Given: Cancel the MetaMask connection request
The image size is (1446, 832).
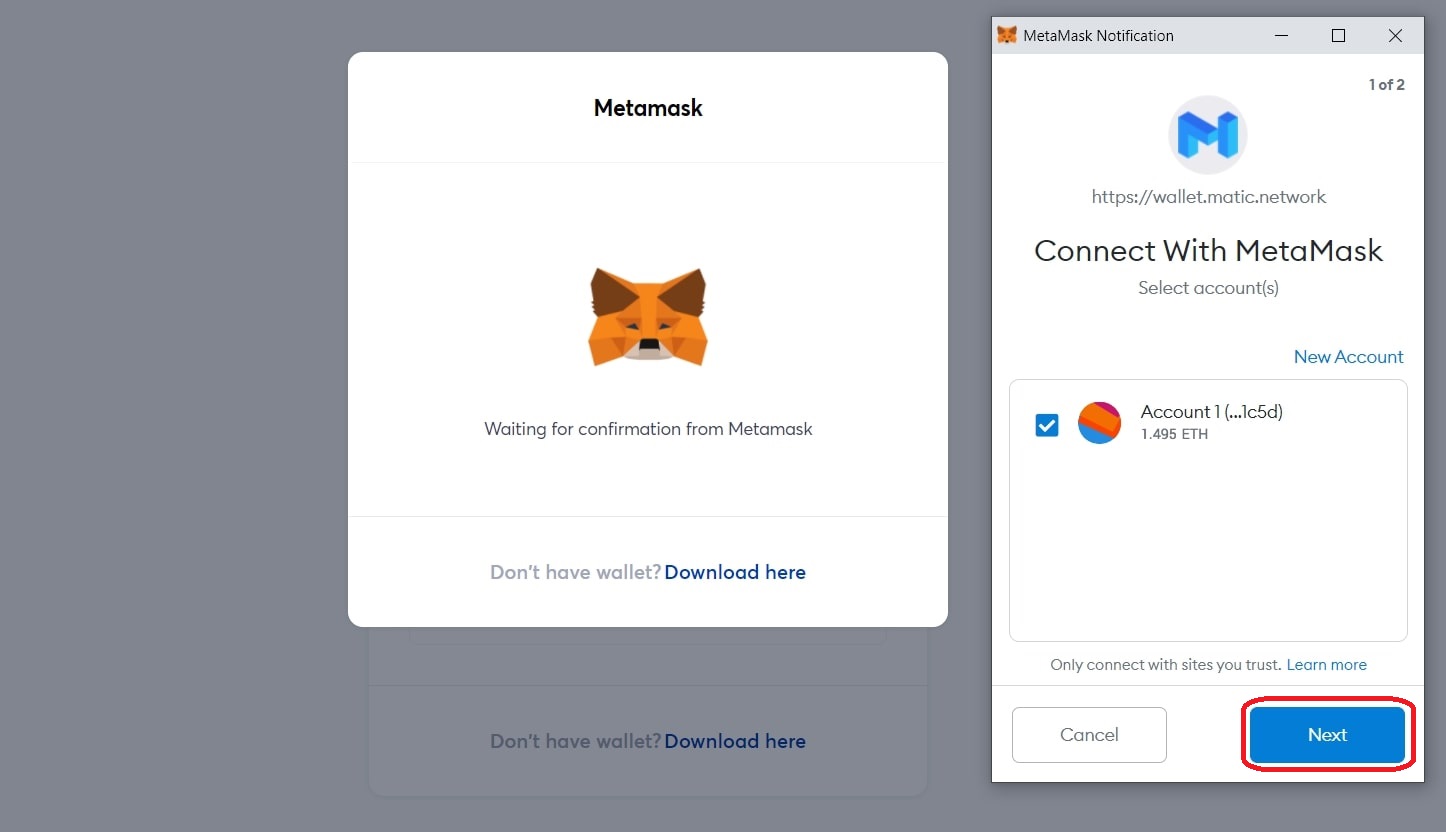Looking at the screenshot, I should coord(1089,734).
